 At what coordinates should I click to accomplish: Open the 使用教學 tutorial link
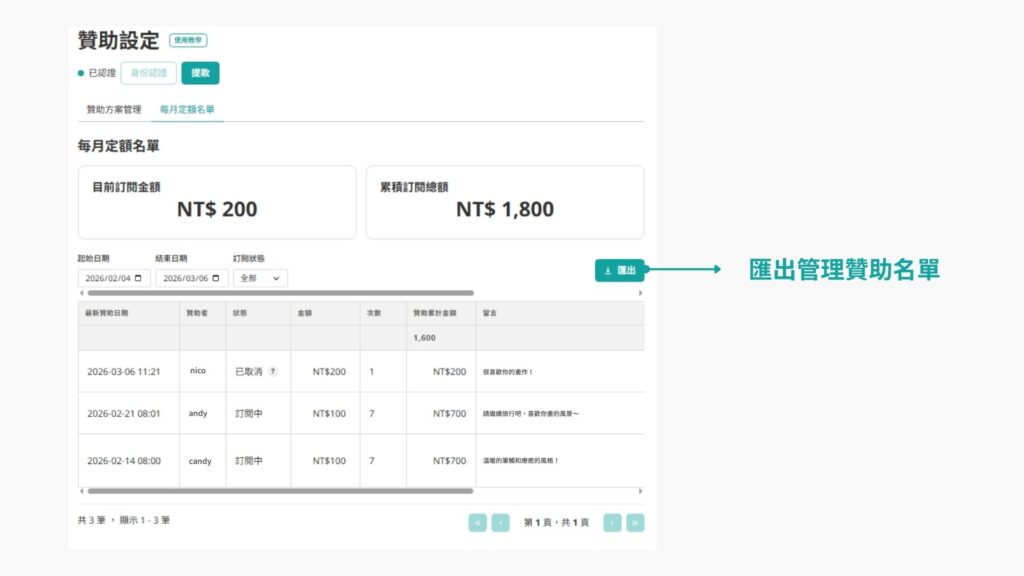[188, 41]
